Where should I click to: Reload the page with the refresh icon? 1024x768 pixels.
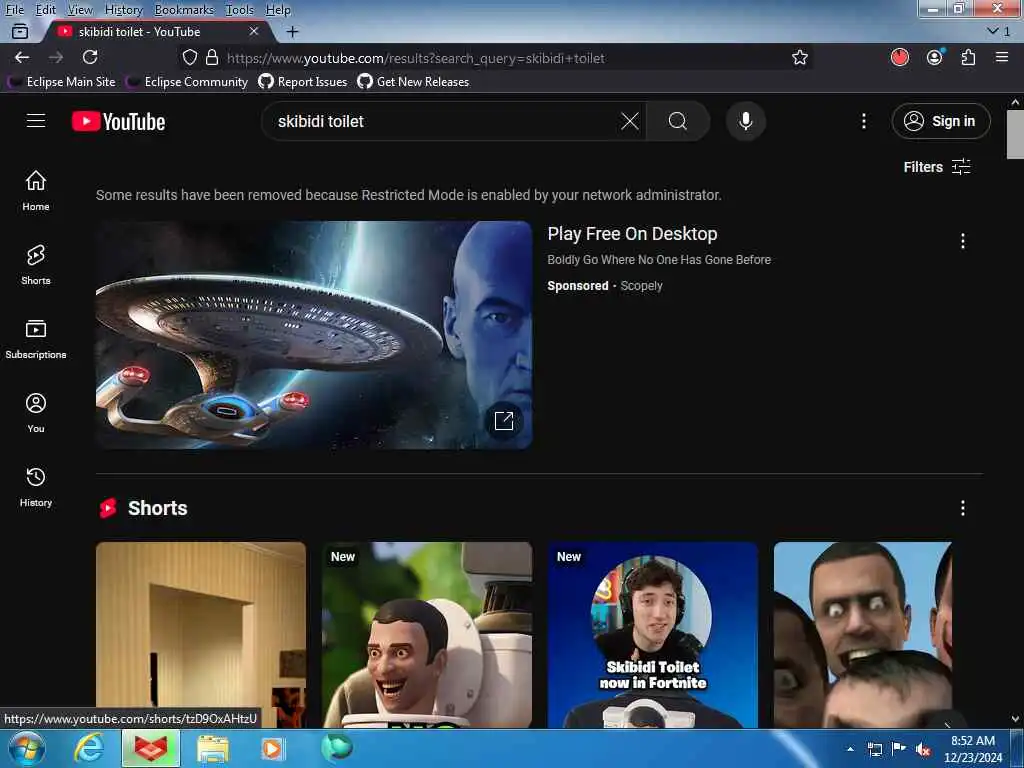[90, 57]
